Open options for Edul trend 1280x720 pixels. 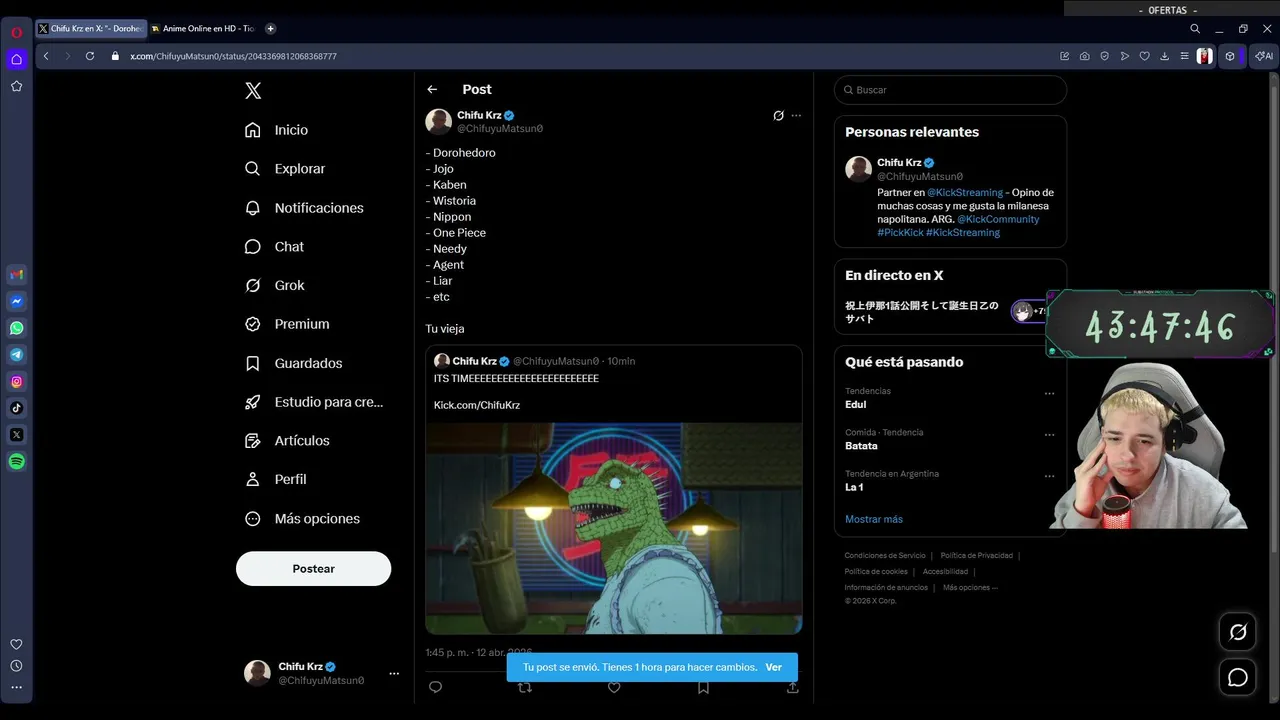tap(1049, 393)
